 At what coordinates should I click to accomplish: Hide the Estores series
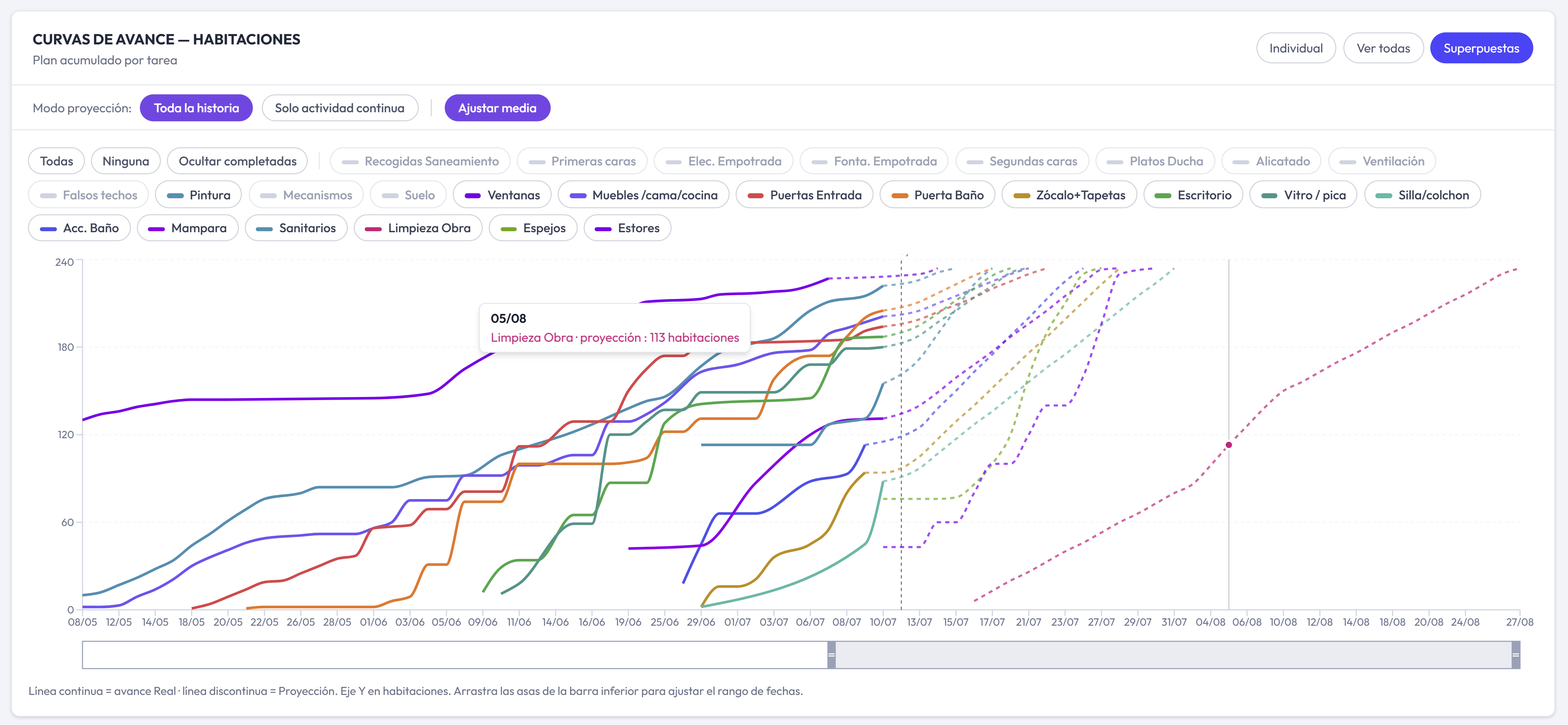tap(627, 228)
